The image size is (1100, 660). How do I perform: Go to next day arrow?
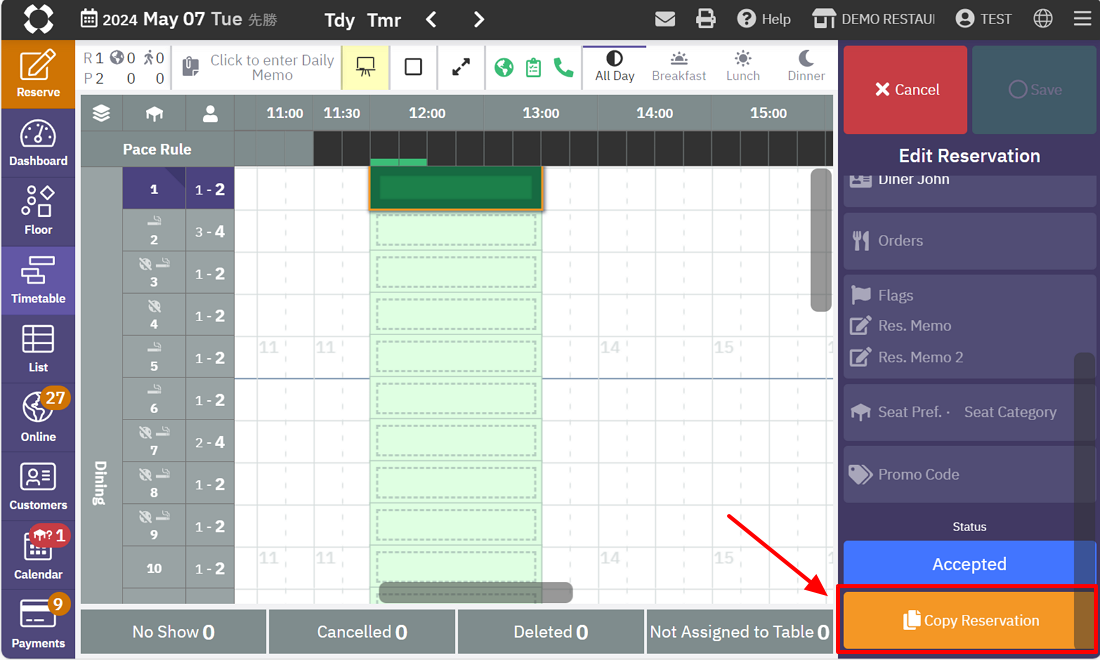pos(479,19)
